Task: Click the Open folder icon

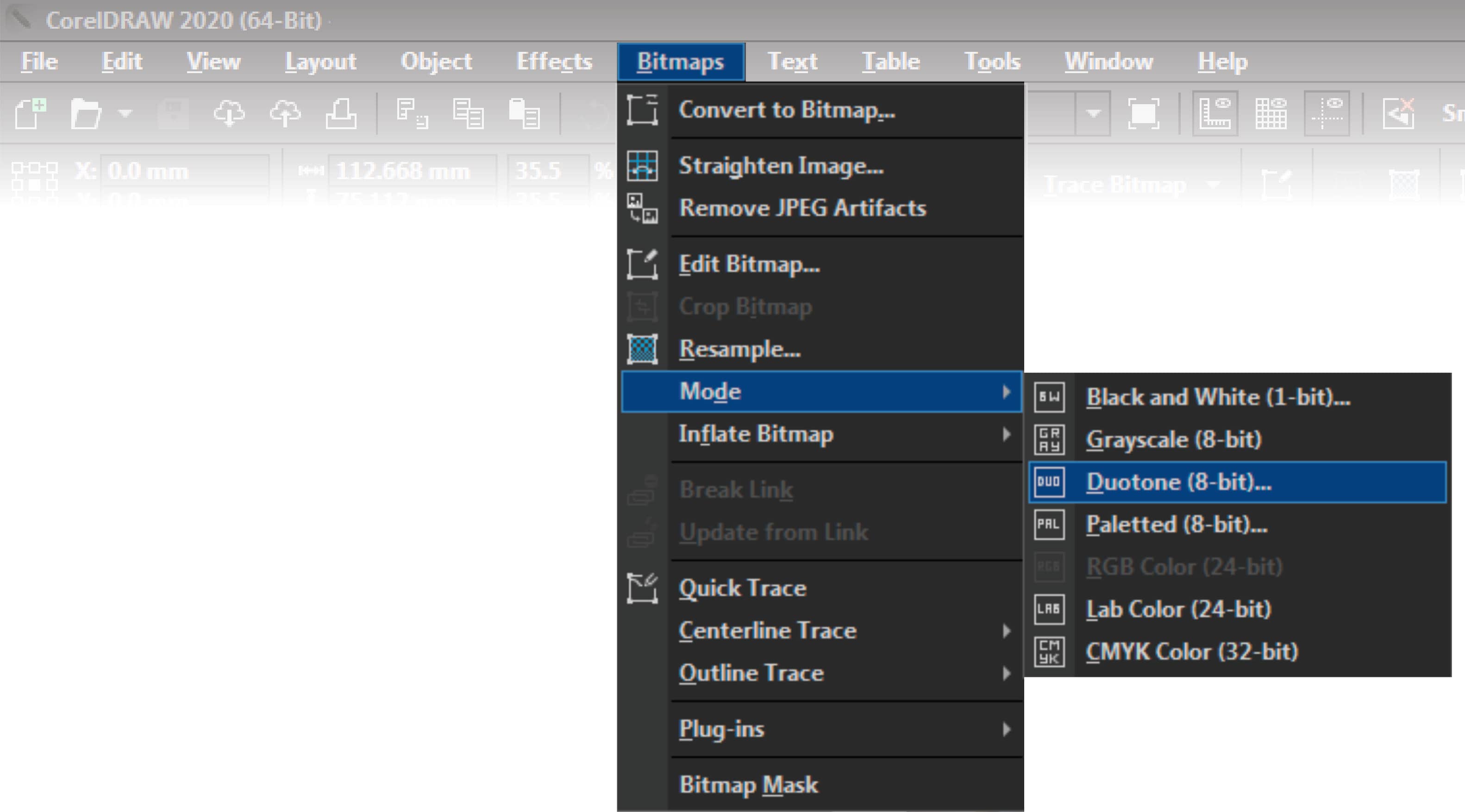Action: [86, 114]
